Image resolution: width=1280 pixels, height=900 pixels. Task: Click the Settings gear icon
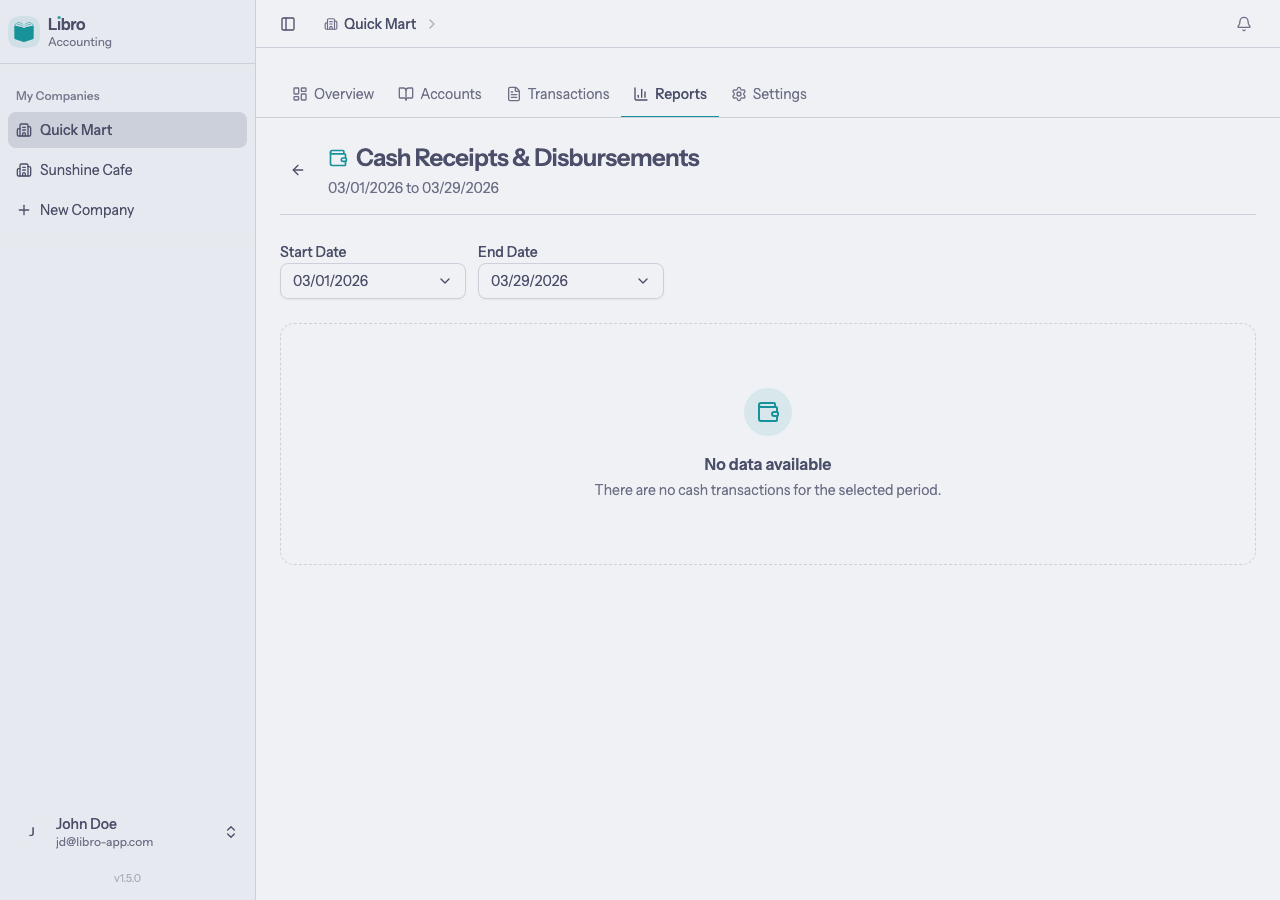(738, 93)
